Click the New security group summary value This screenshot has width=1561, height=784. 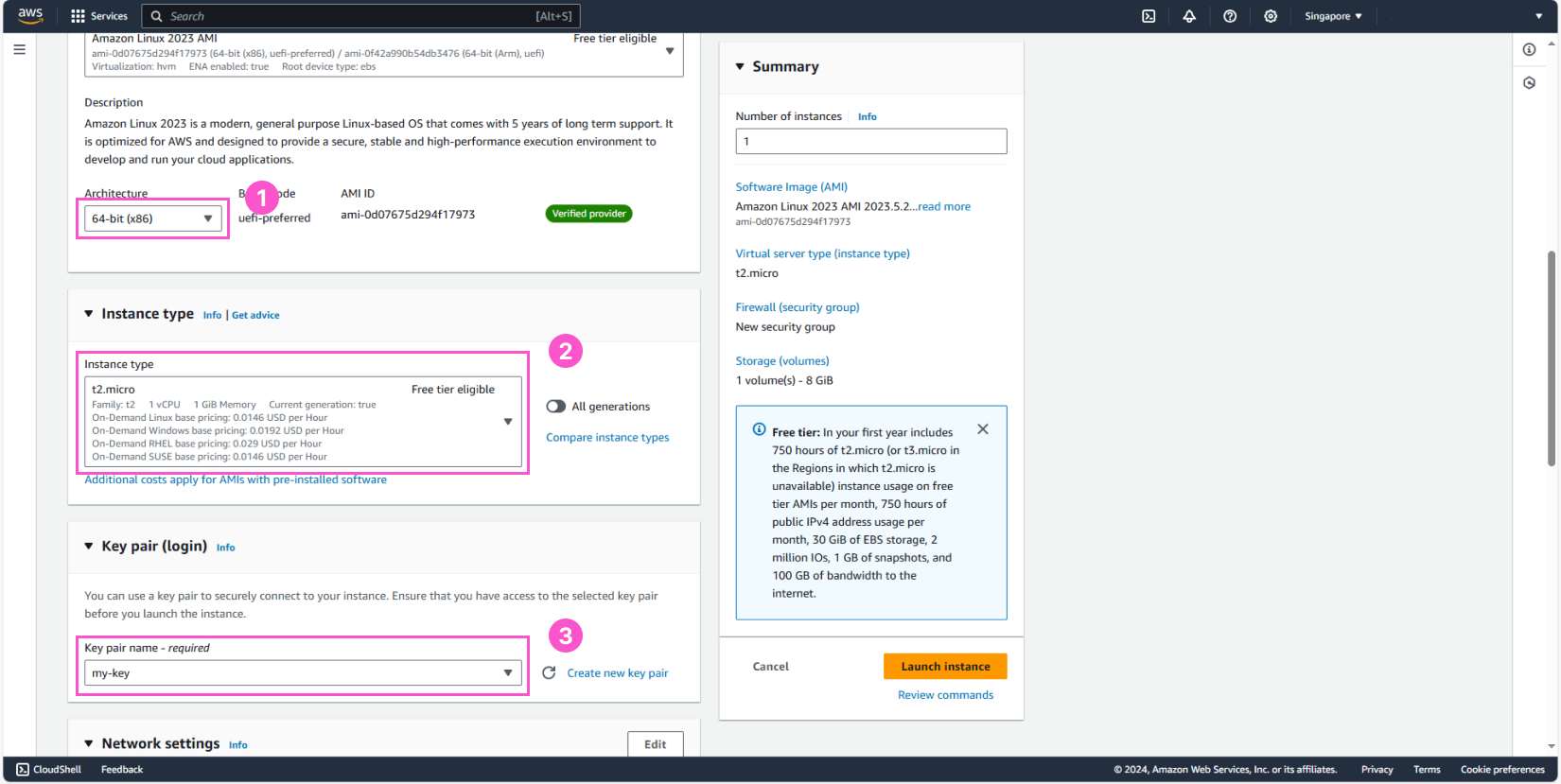pos(785,327)
